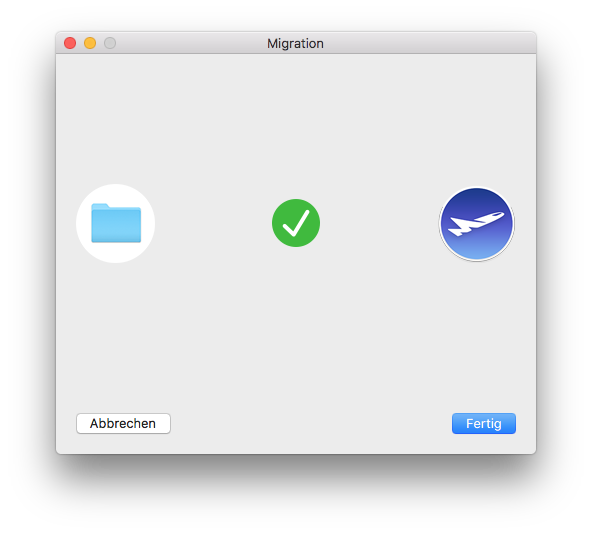Select the airplane app icon
The image size is (592, 534).
pyautogui.click(x=476, y=224)
